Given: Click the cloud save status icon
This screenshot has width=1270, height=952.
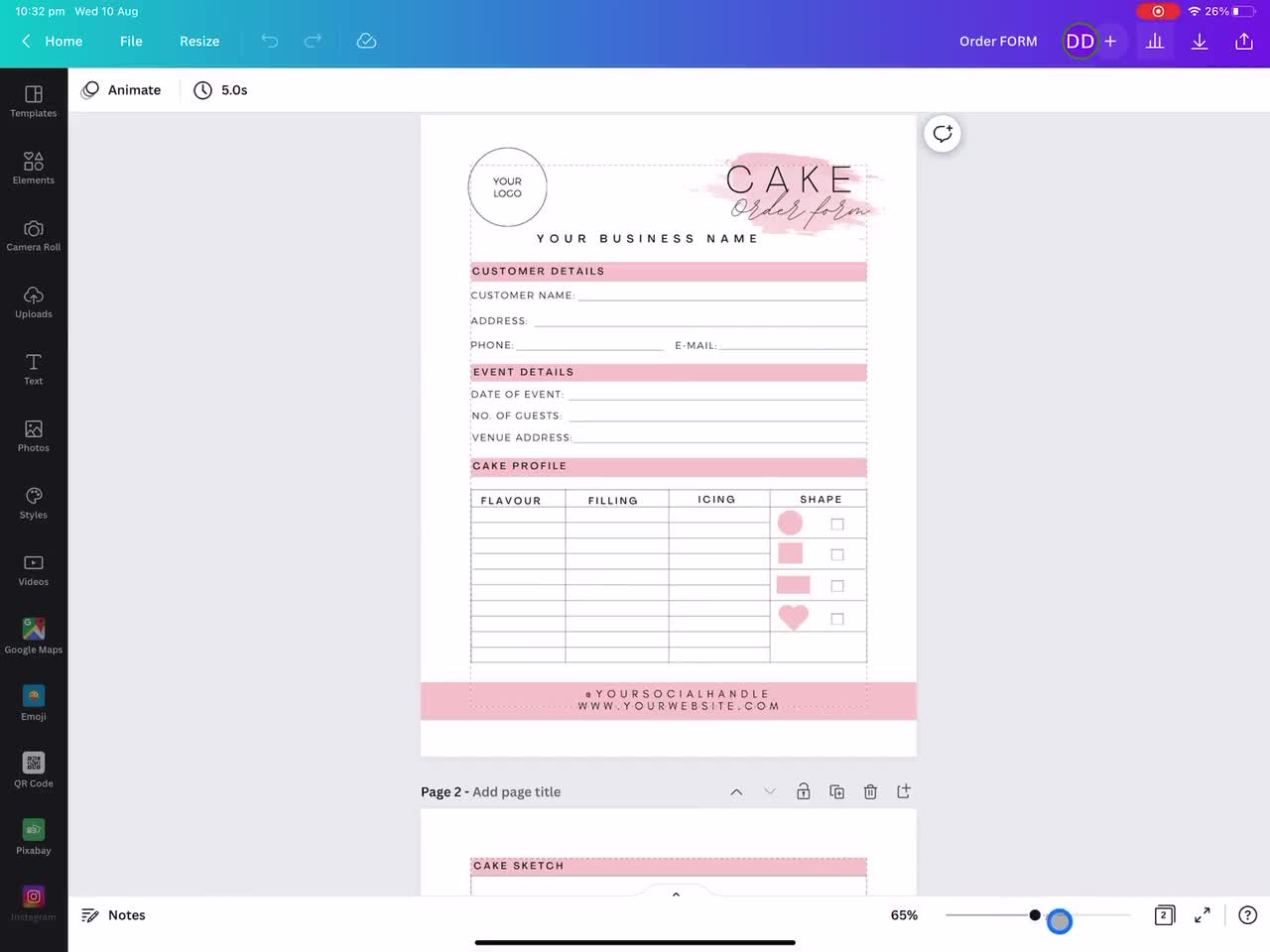Looking at the screenshot, I should [366, 41].
